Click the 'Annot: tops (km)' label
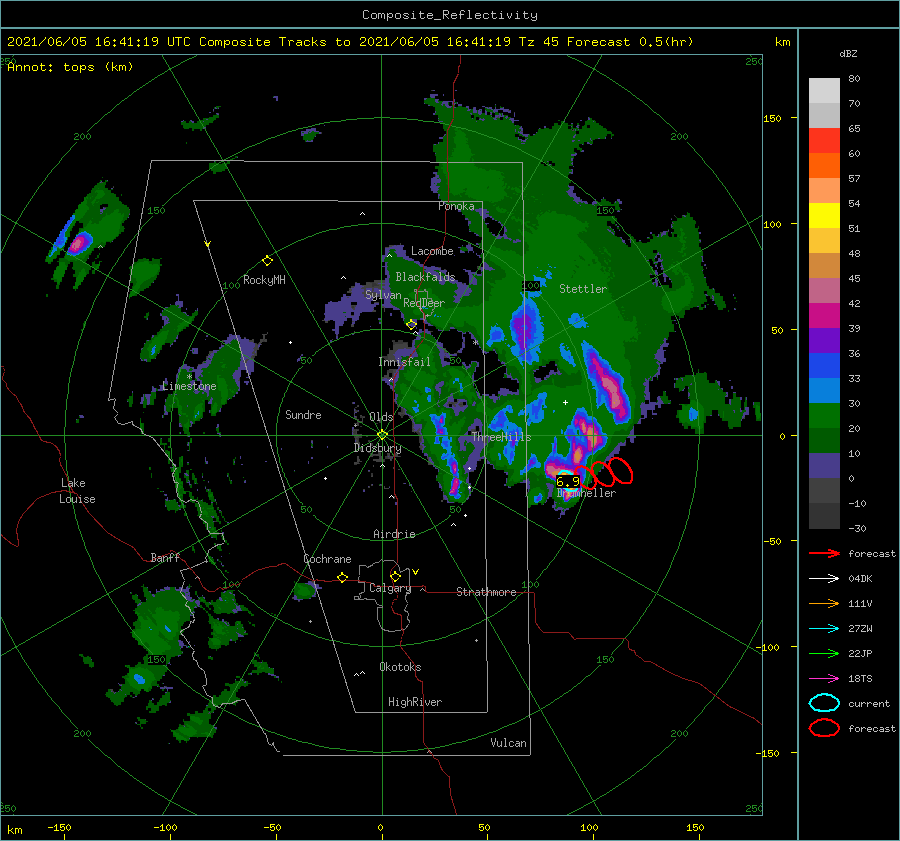Screen dimensions: 900x841 pyautogui.click(x=70, y=67)
